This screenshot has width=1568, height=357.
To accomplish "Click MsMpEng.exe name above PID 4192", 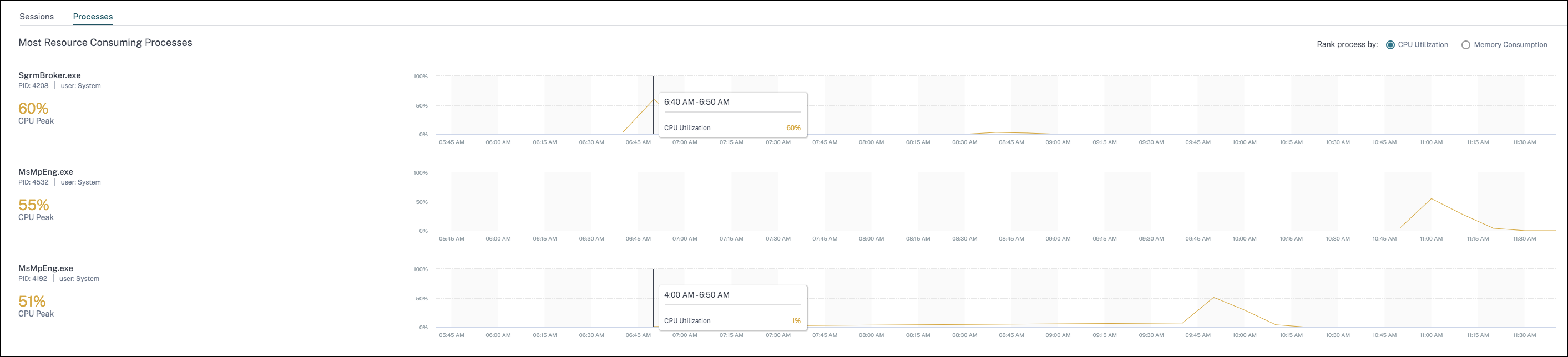I will (x=45, y=268).
